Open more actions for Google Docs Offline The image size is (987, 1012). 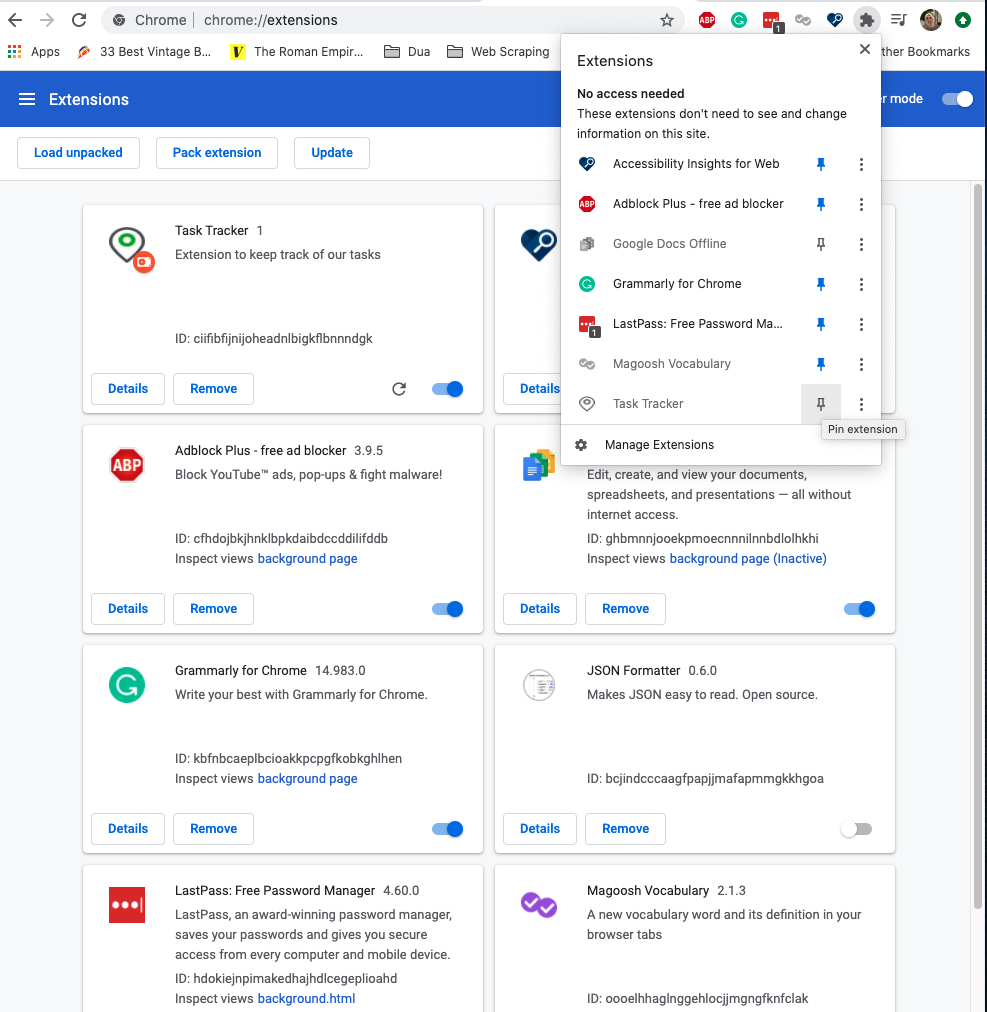pos(861,244)
